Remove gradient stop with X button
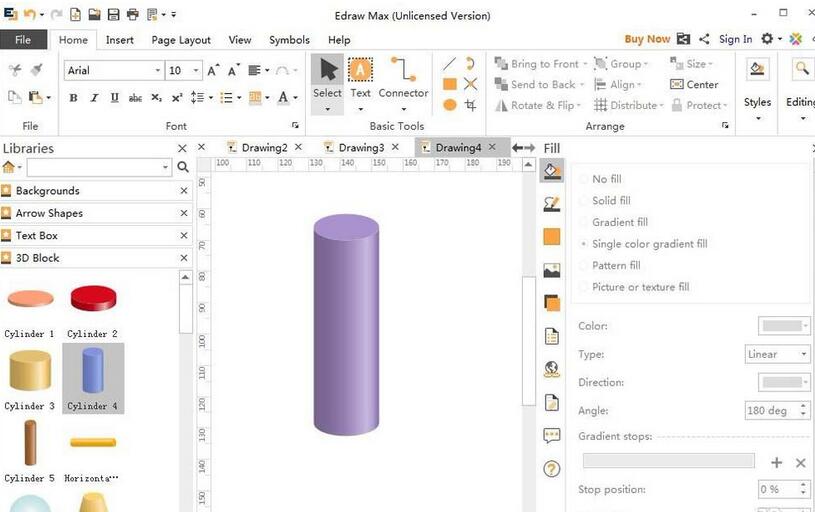Image resolution: width=815 pixels, height=512 pixels. tap(800, 462)
